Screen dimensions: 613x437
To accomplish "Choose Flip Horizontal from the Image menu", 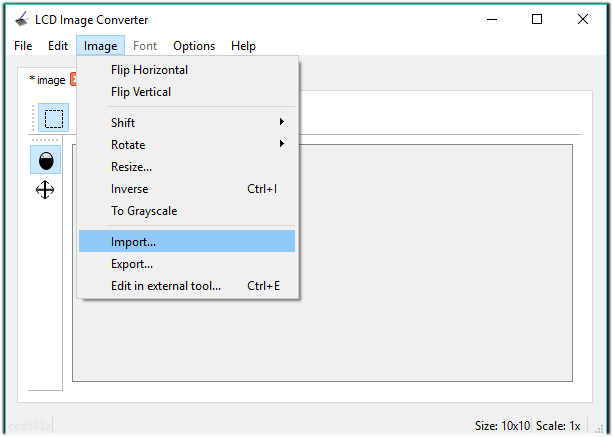I will pyautogui.click(x=149, y=70).
